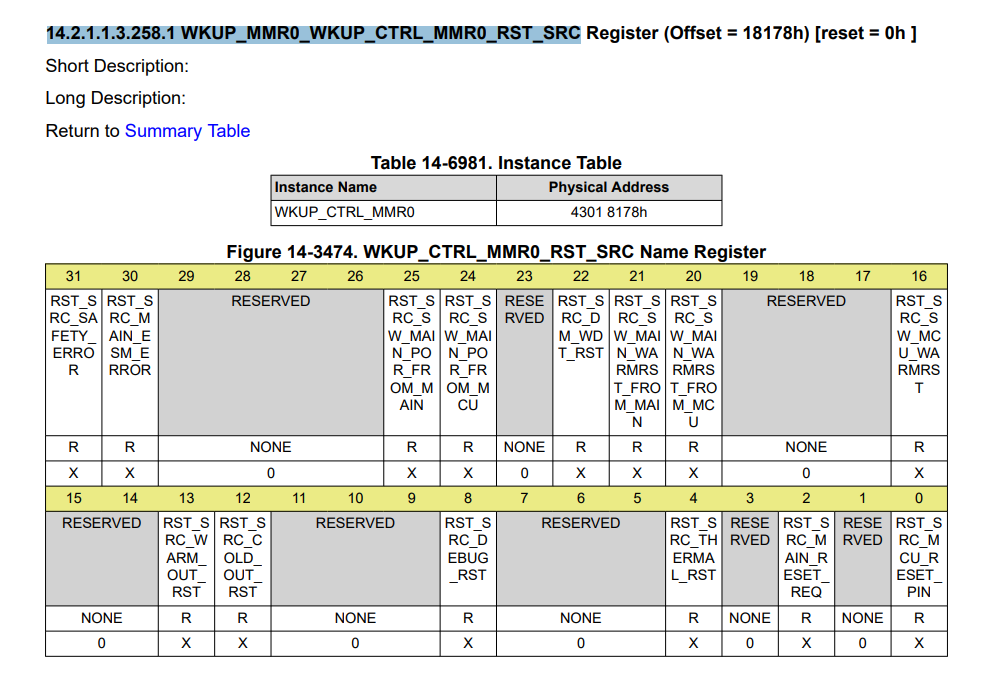Click bit number 13 in the lower header row
The image size is (994, 681).
click(x=186, y=498)
